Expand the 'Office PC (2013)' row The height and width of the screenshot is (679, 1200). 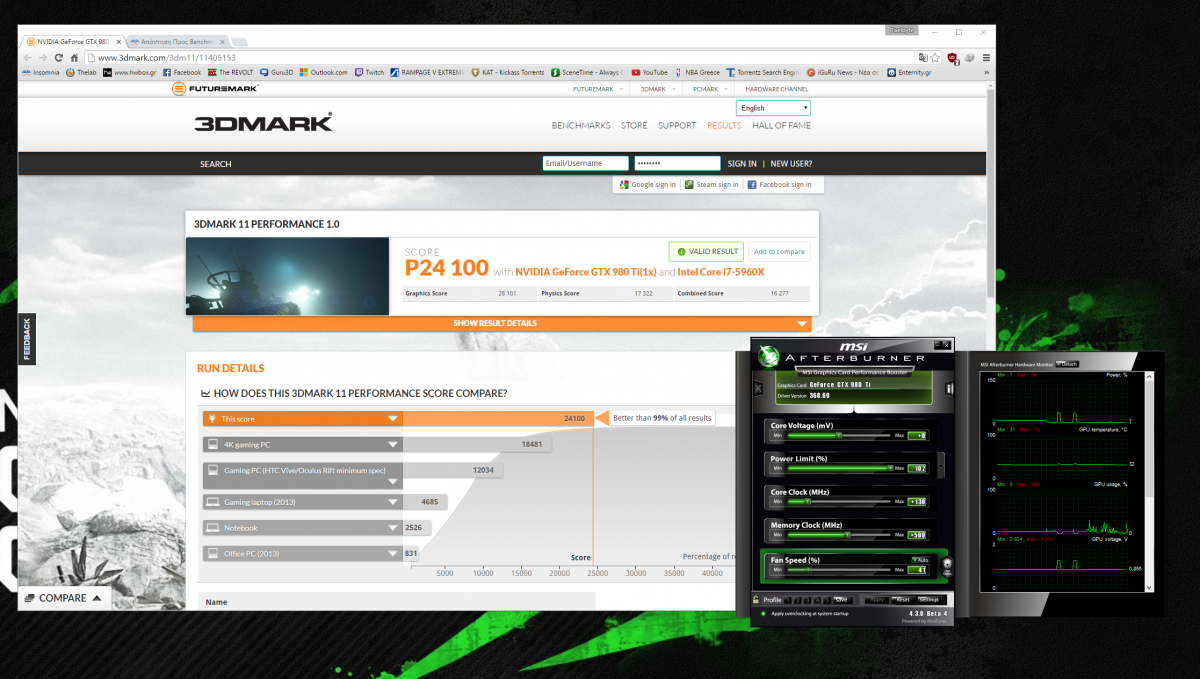[x=393, y=553]
